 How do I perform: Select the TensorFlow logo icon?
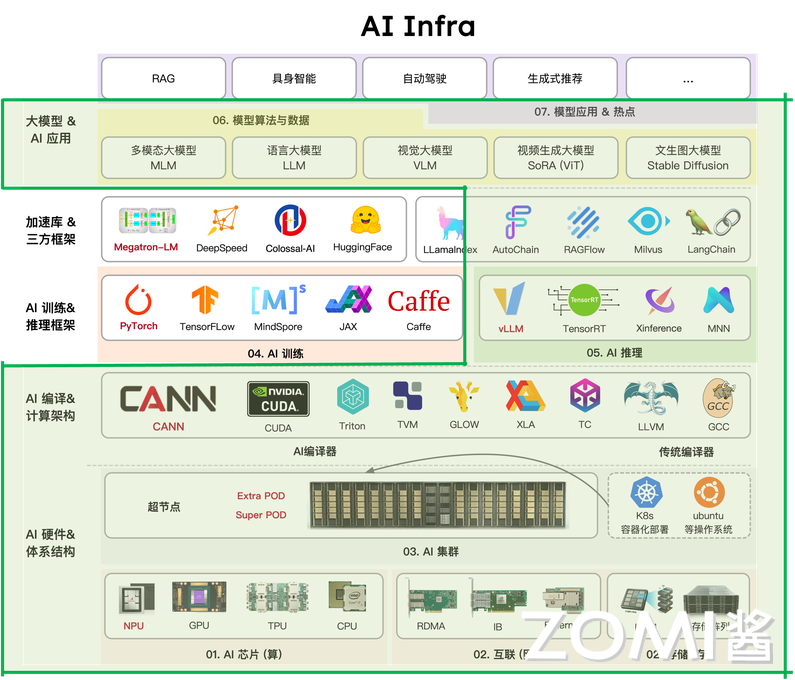click(207, 300)
